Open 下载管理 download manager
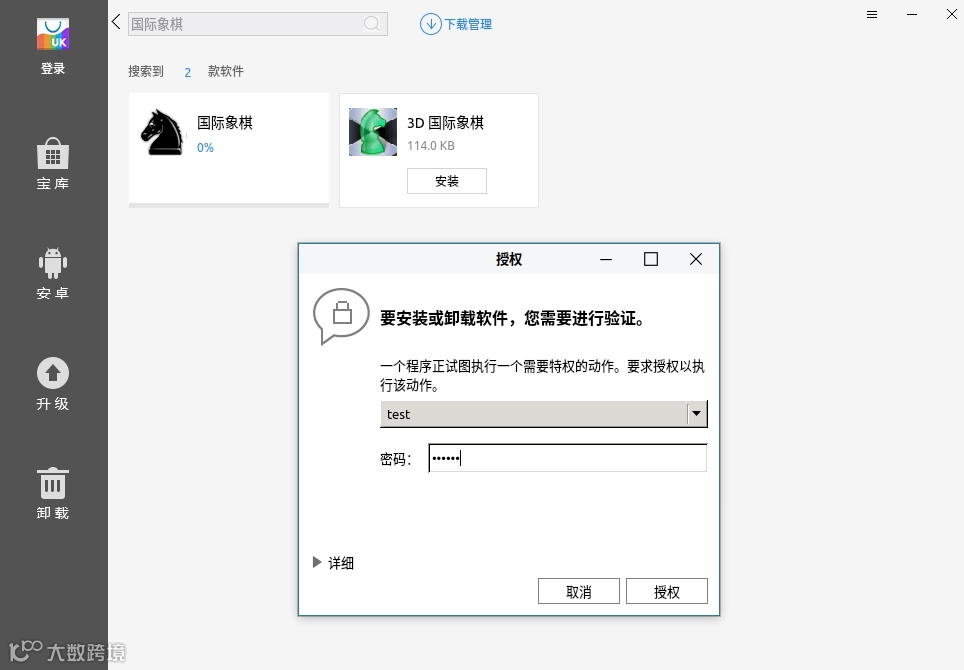 point(456,24)
